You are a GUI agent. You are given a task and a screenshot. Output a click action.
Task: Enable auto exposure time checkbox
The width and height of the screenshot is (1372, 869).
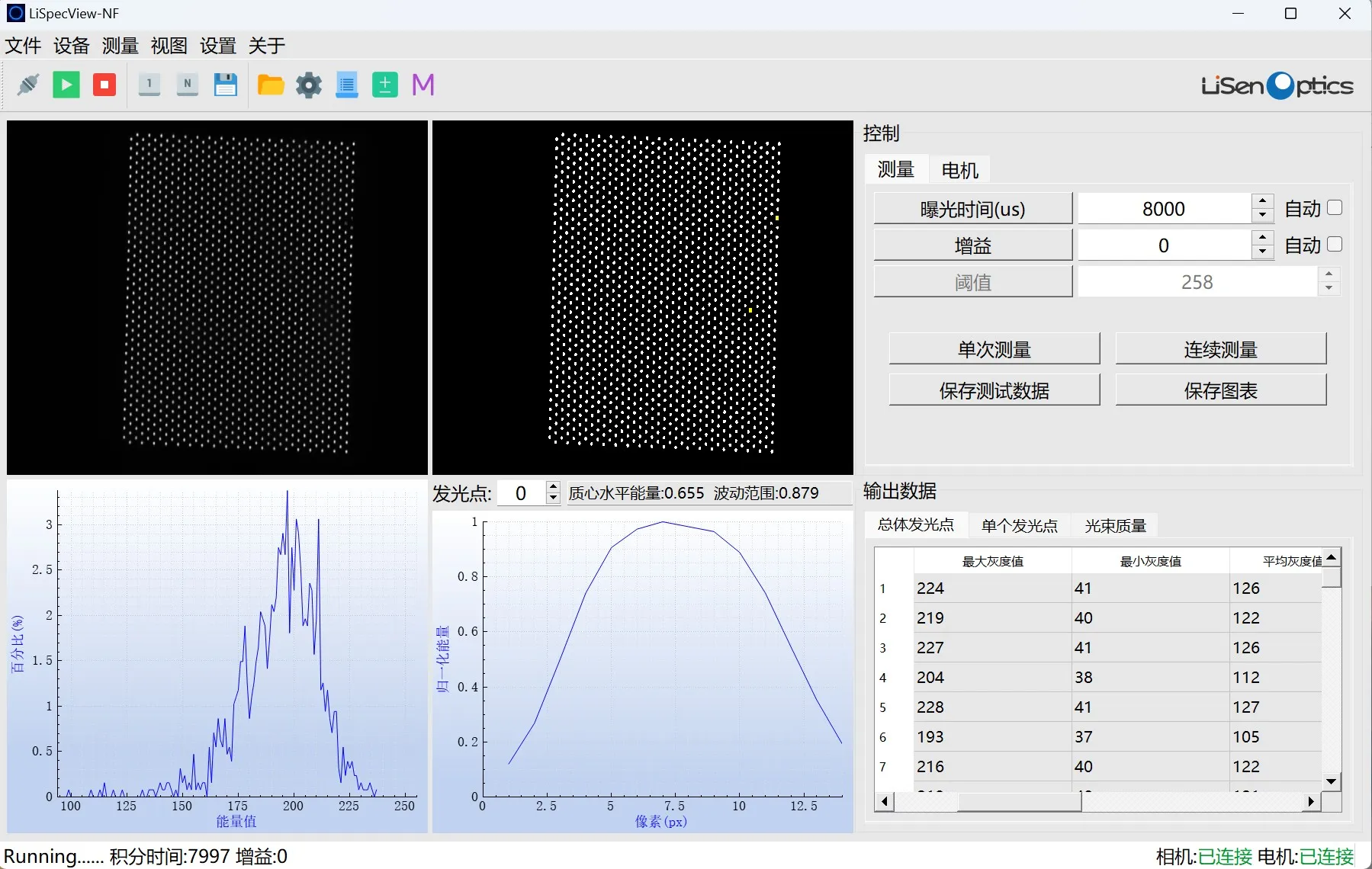1335,208
